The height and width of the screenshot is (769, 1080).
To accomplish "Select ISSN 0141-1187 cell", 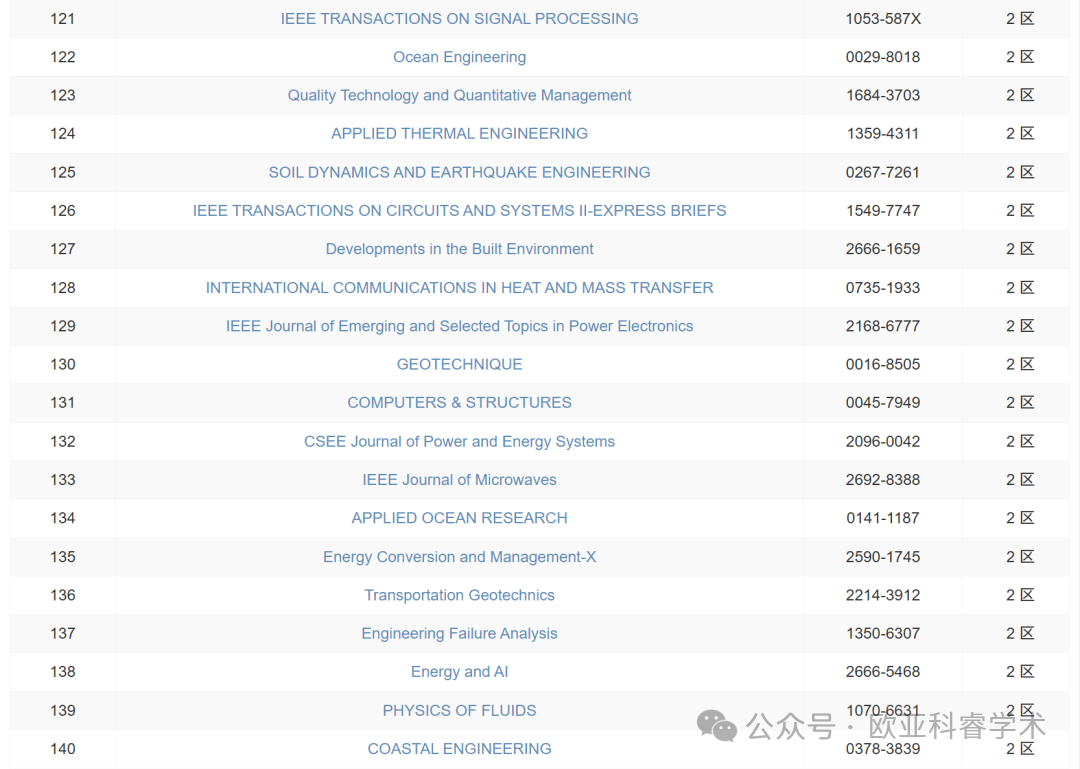I will [x=883, y=518].
